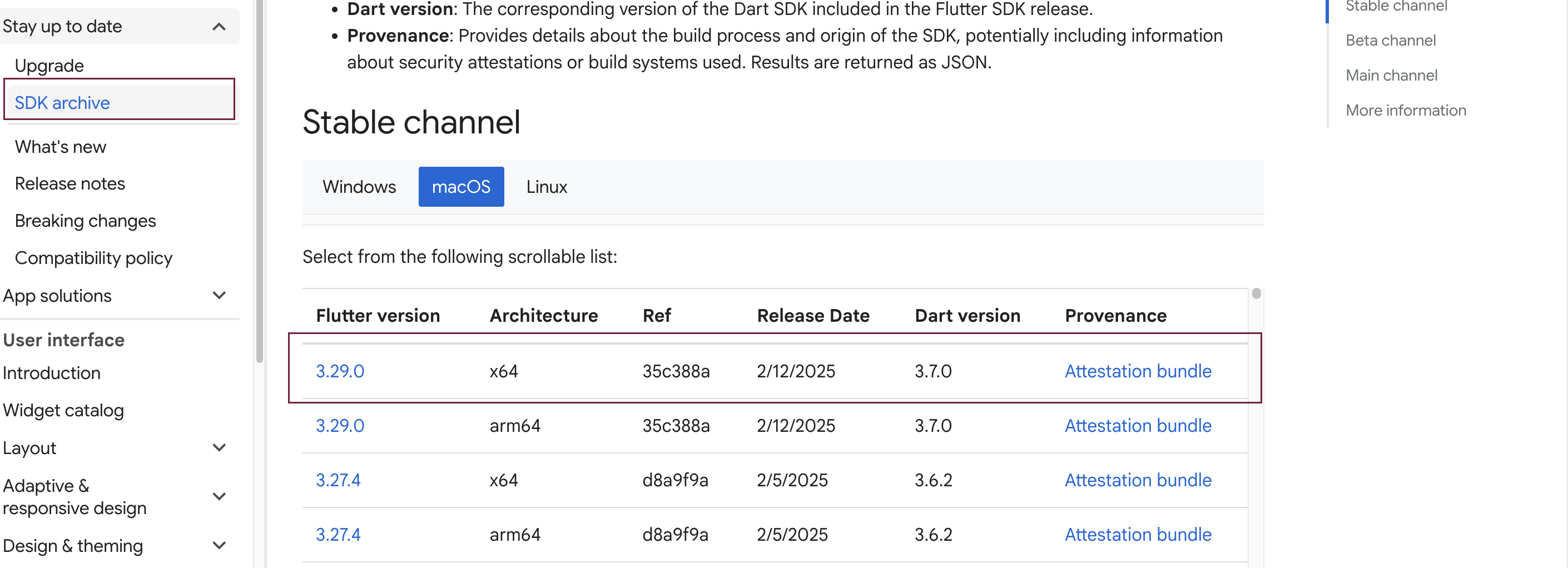
Task: Open Compatibility policy in sidebar
Action: coord(94,258)
